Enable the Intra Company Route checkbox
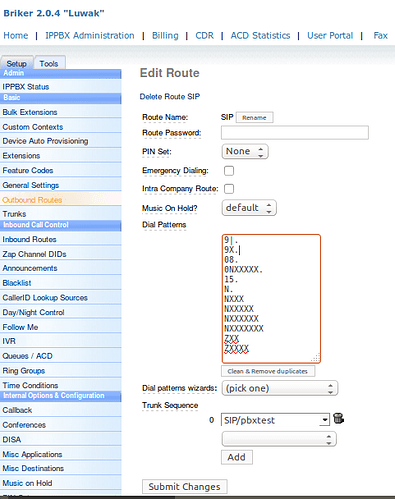This screenshot has width=395, height=499. tap(229, 189)
